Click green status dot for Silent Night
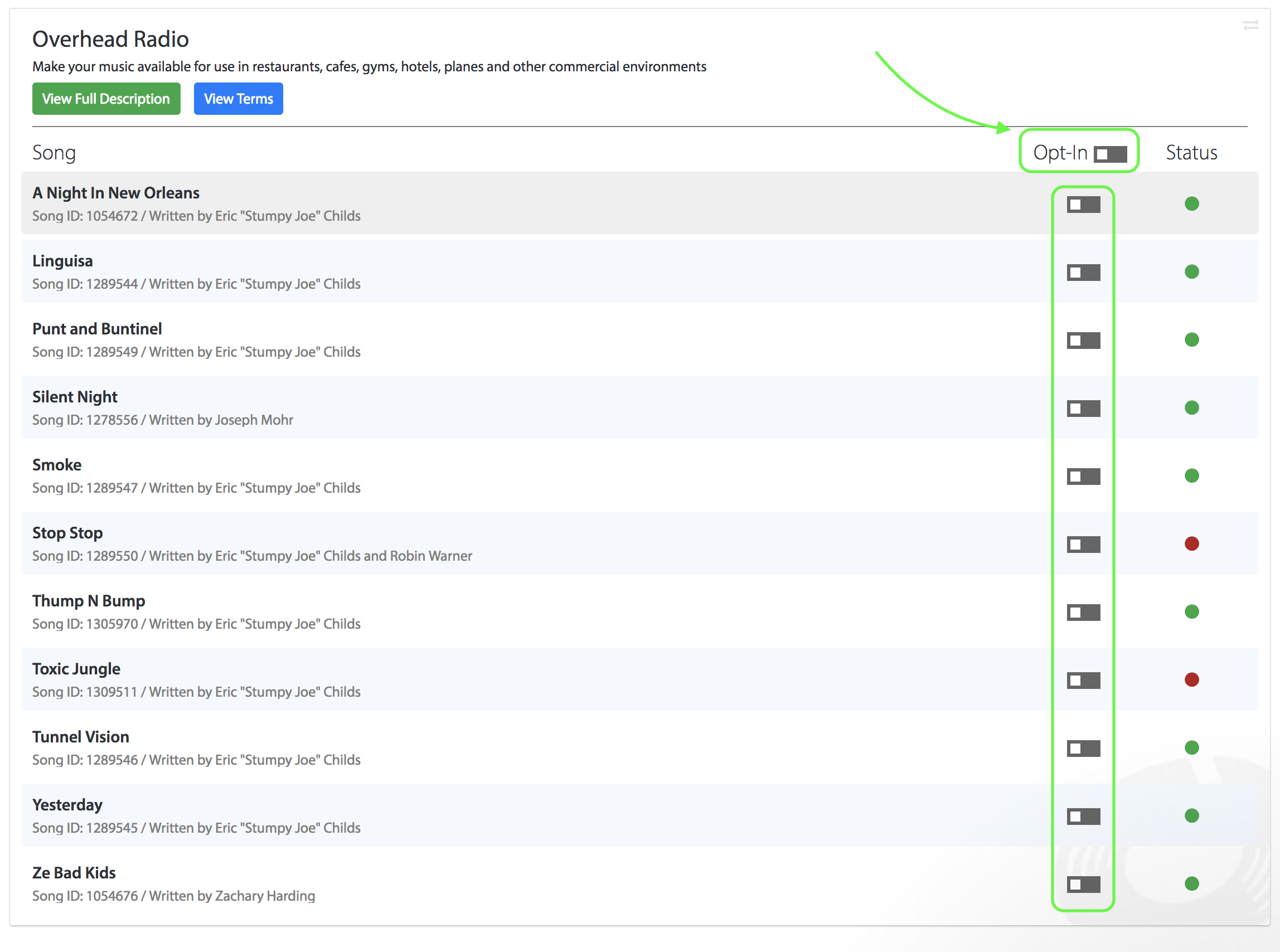The image size is (1280, 952). coord(1191,407)
